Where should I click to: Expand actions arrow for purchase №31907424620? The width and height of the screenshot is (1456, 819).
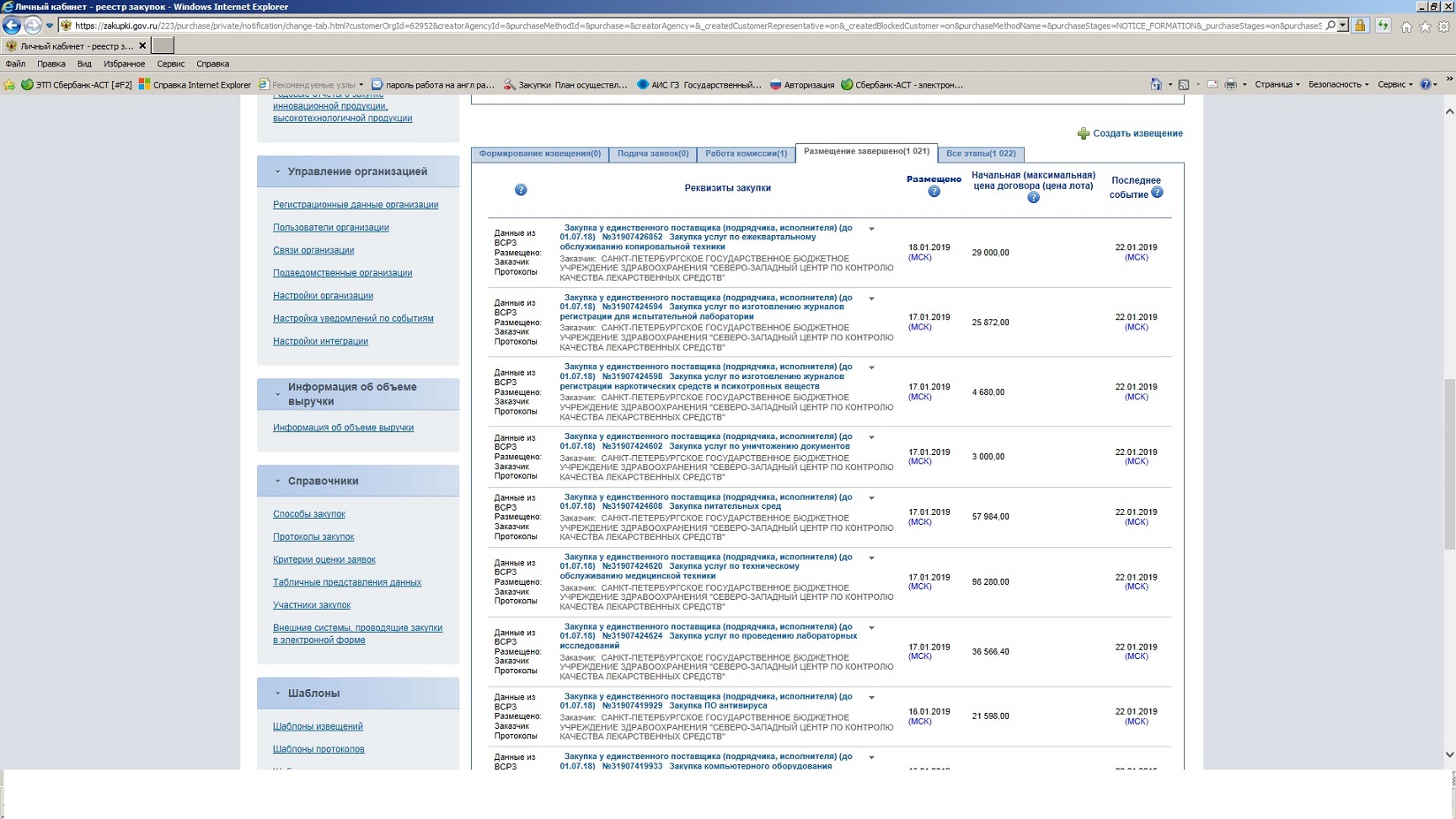872,558
